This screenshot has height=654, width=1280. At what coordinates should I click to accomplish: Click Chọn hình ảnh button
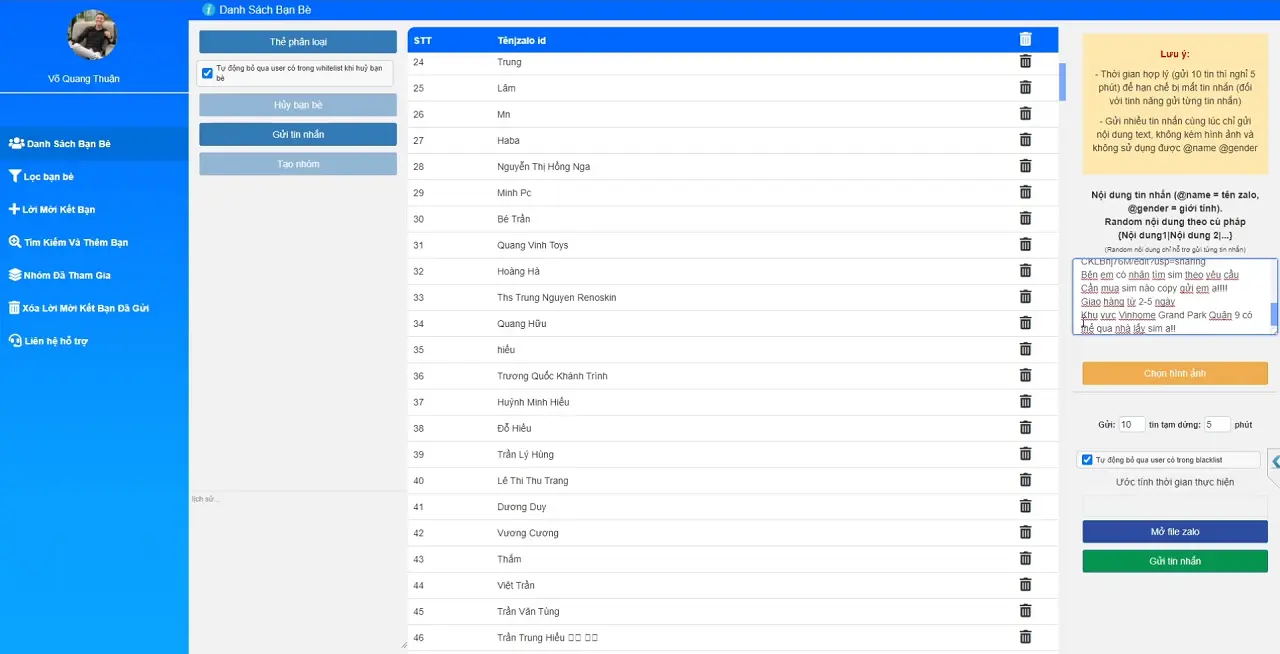click(1174, 373)
